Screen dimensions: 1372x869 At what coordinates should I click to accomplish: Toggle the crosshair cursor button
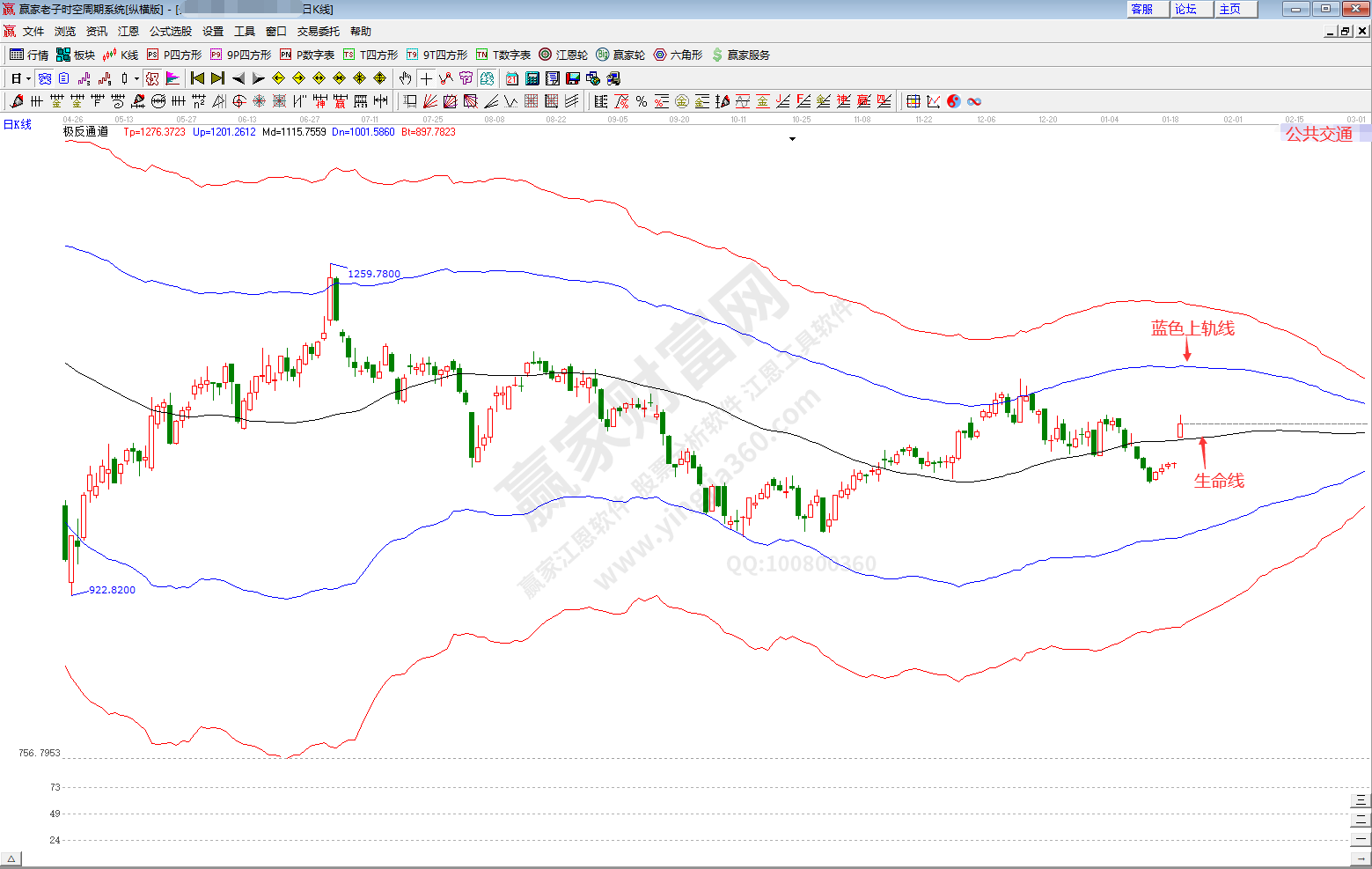[x=426, y=78]
